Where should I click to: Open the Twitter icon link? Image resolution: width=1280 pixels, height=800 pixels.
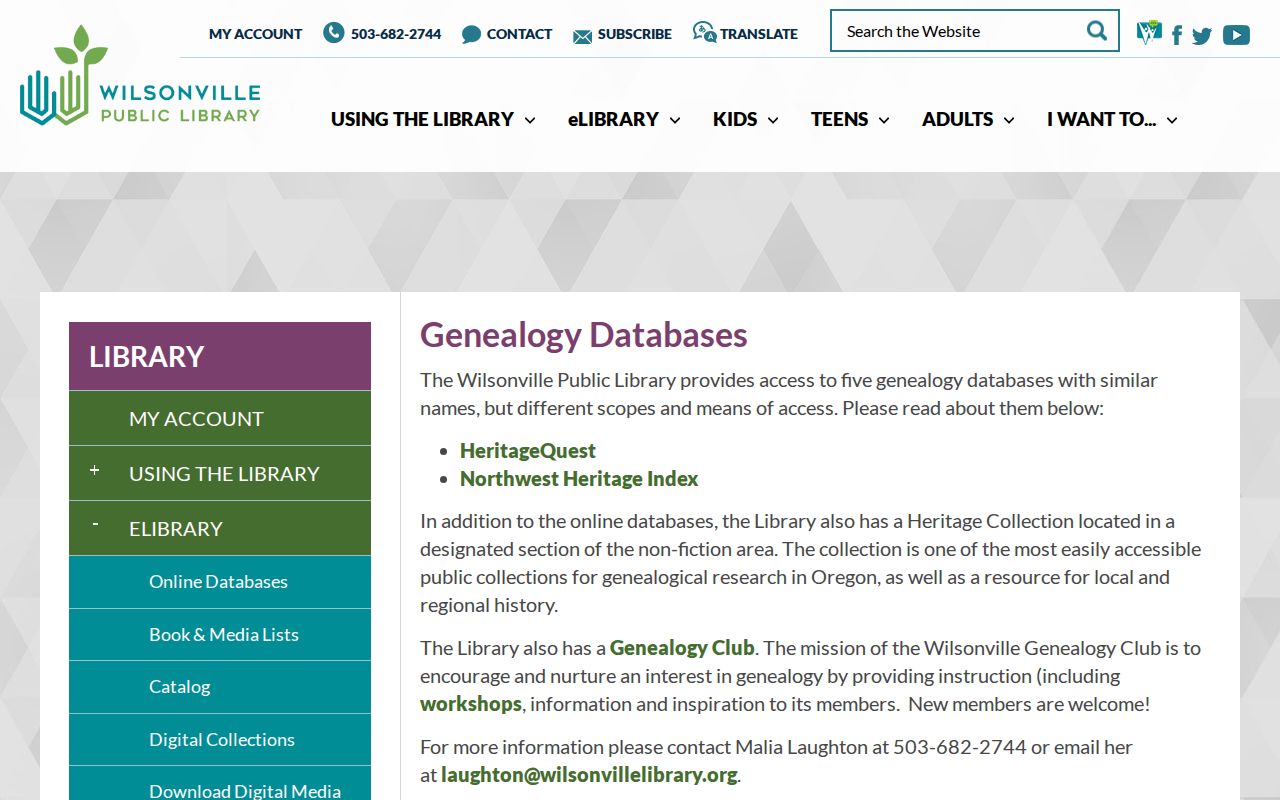tap(1202, 36)
